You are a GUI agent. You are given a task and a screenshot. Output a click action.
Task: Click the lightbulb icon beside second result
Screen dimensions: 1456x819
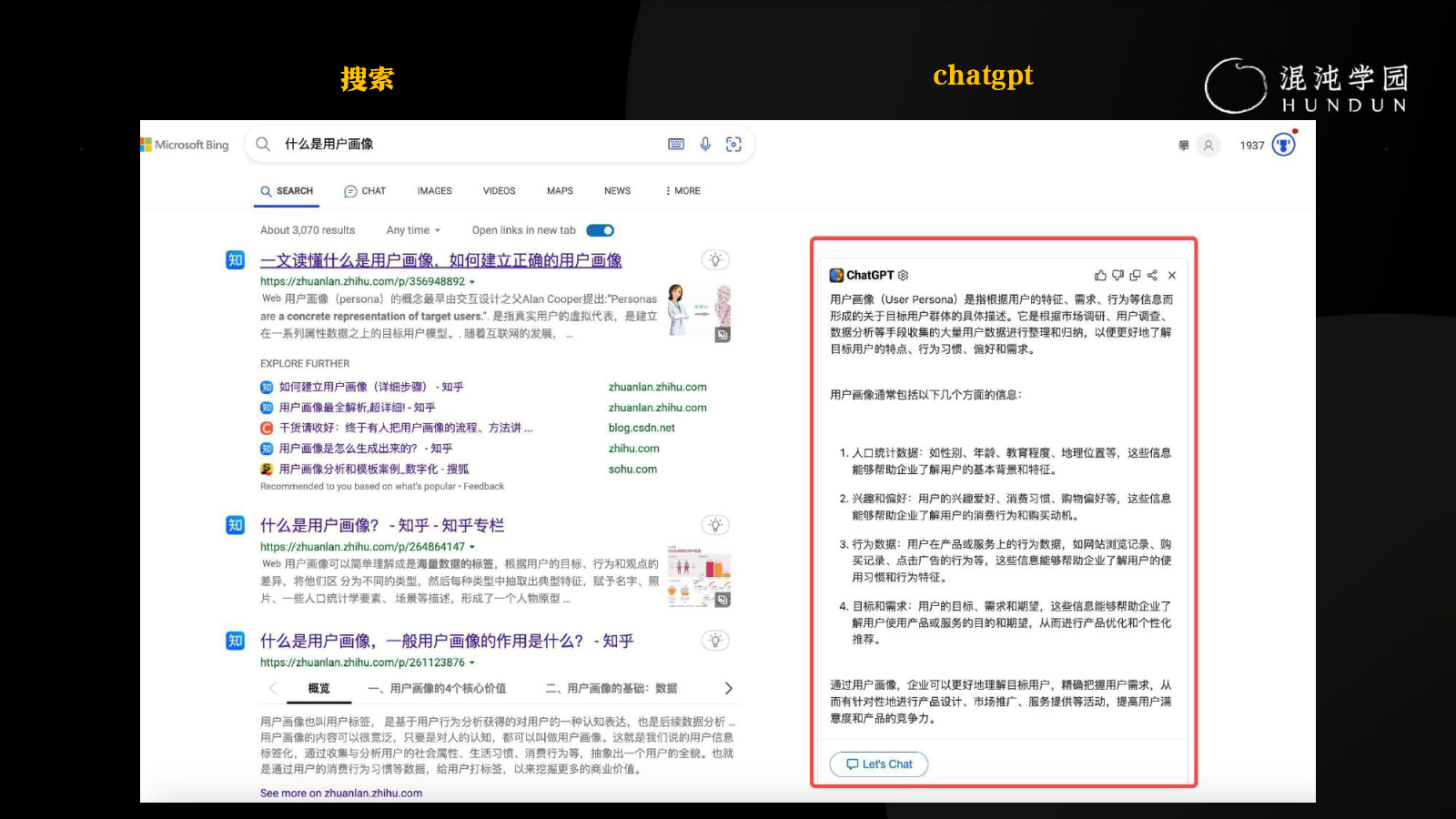pos(715,525)
